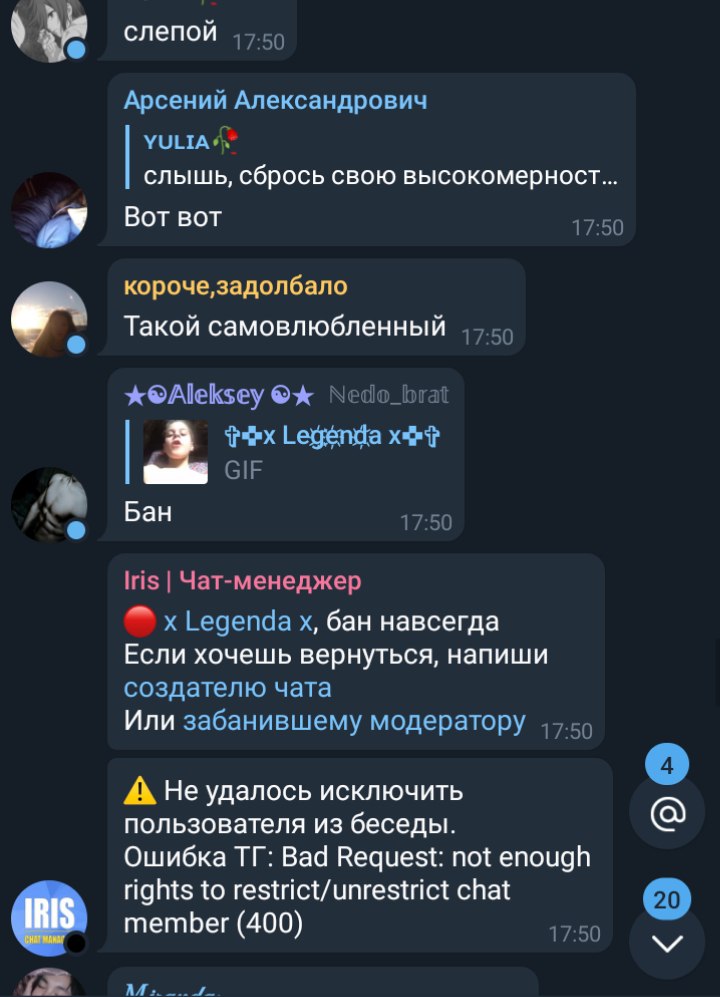The image size is (720, 997).
Task: Tap the unread mentions badge showing 4
Action: click(667, 764)
